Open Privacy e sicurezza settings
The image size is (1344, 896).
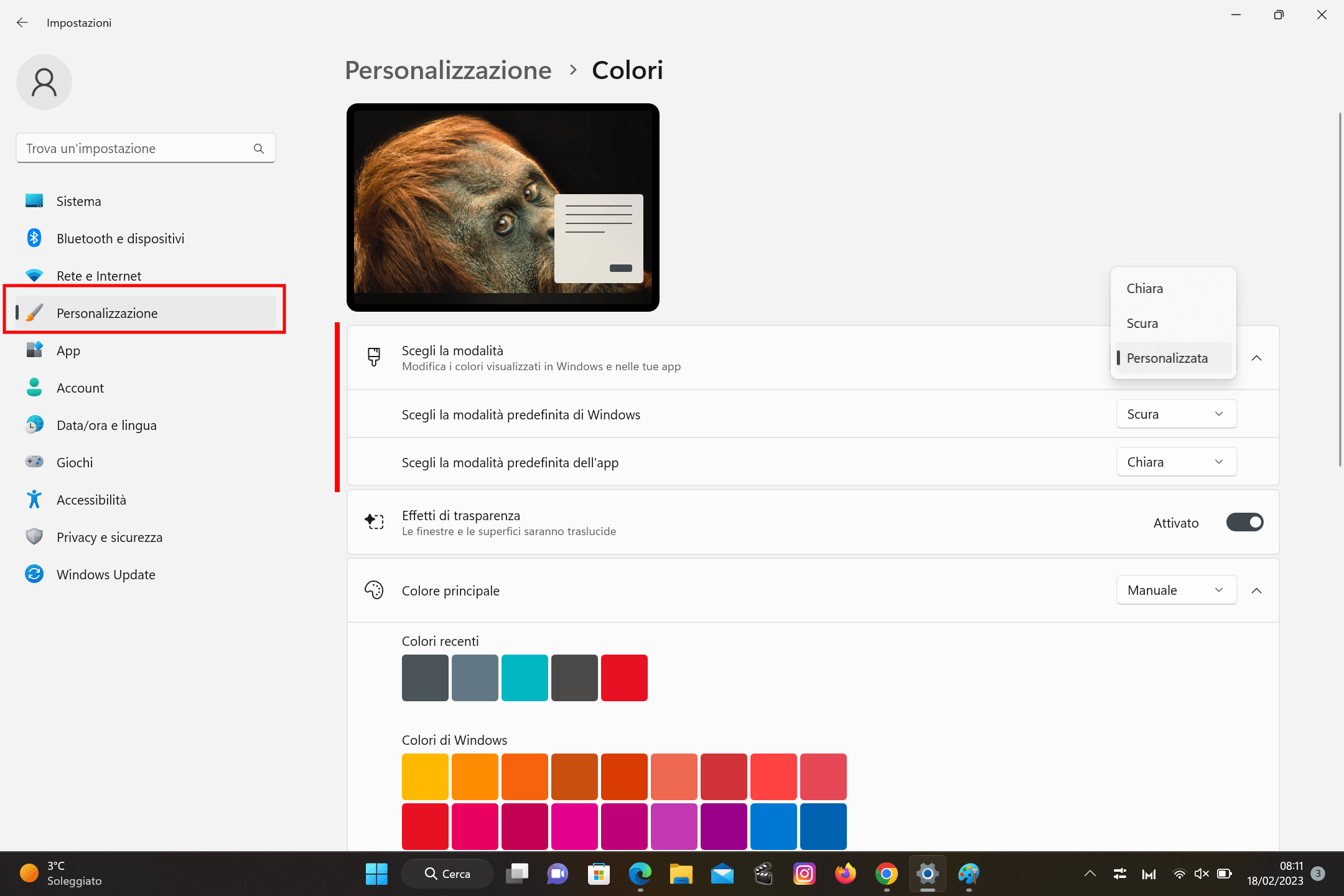click(110, 537)
